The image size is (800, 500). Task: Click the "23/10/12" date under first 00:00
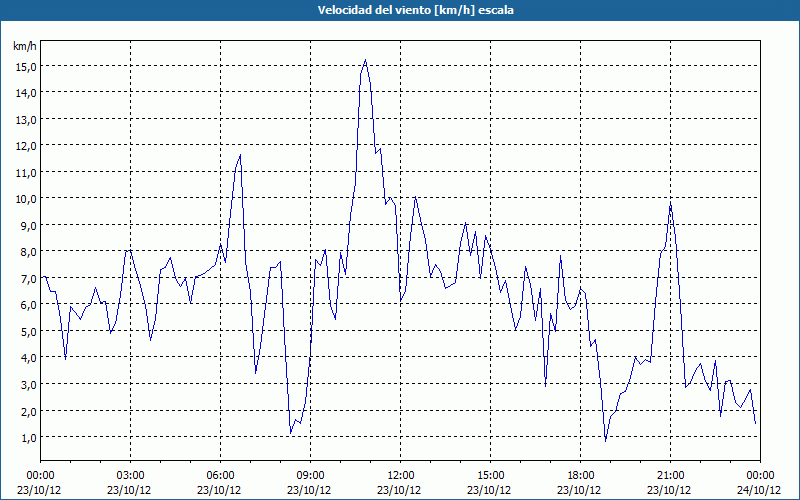click(x=39, y=490)
